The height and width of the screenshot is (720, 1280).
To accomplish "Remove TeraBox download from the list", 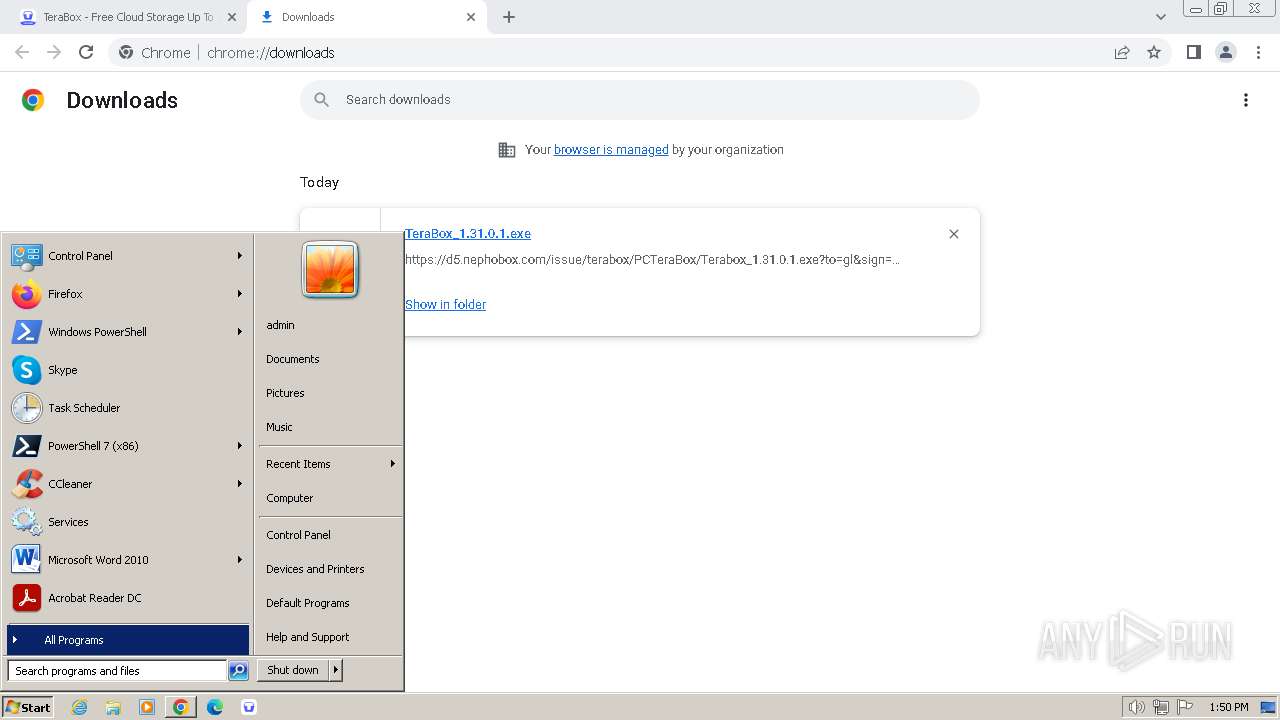I will [954, 234].
